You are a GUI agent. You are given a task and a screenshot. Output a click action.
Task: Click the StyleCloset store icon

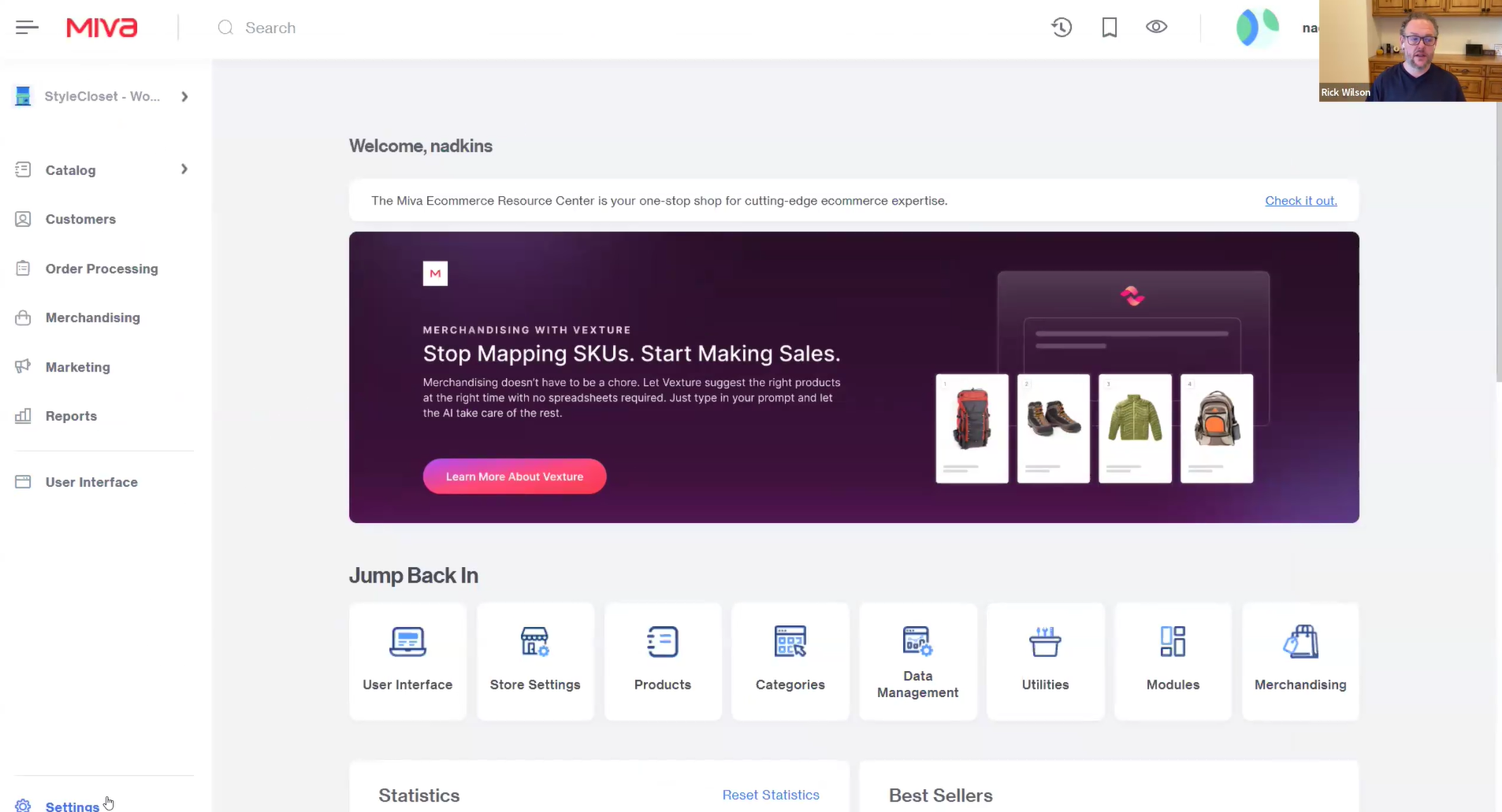click(x=23, y=96)
